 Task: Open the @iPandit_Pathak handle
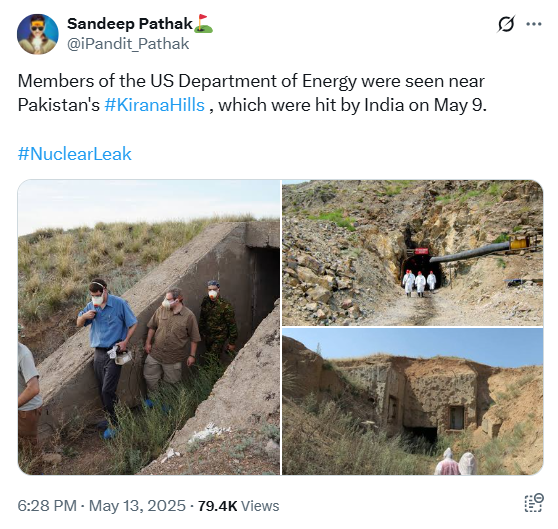(128, 44)
